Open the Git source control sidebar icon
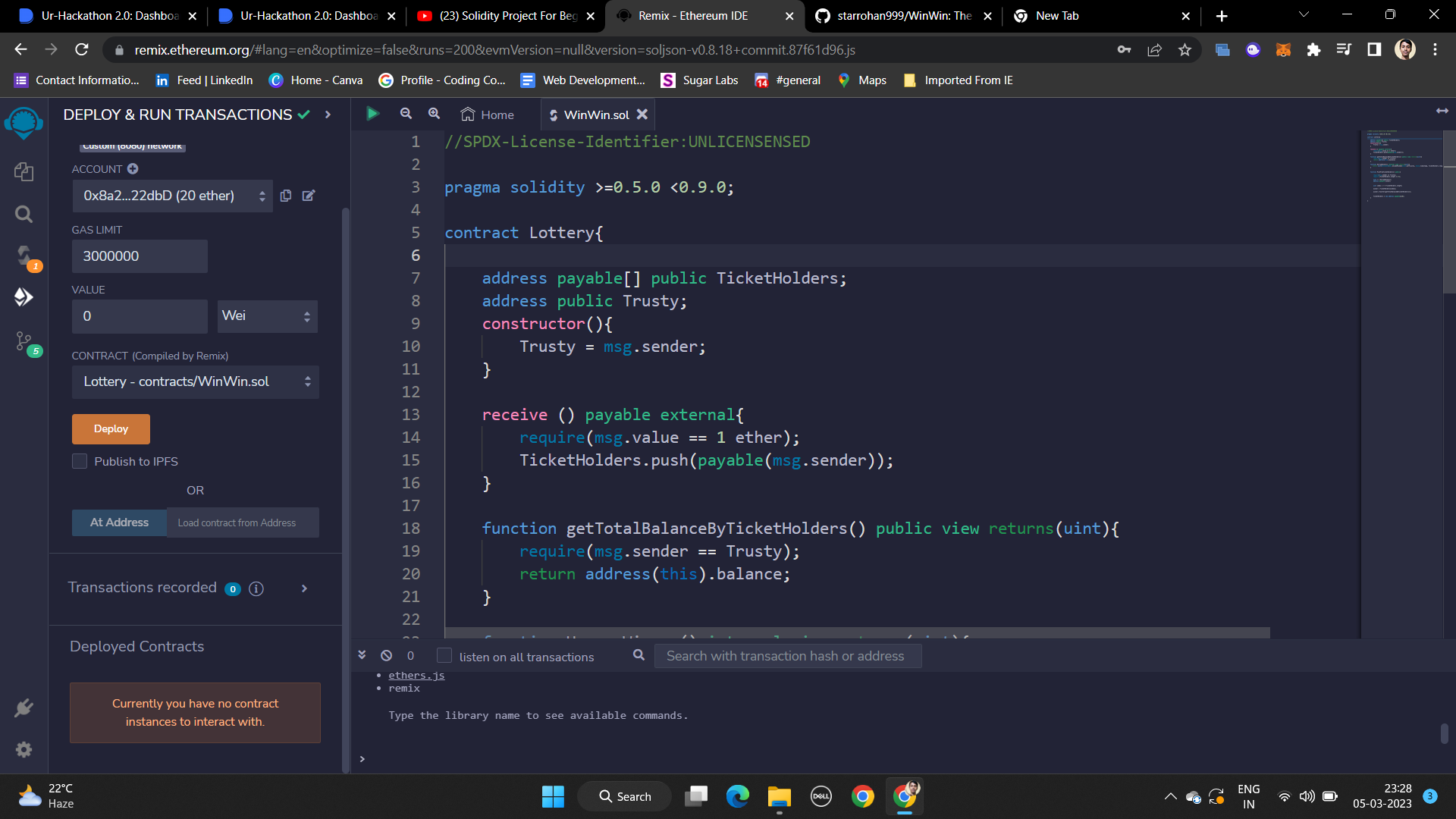The image size is (1456, 819). pos(24,341)
